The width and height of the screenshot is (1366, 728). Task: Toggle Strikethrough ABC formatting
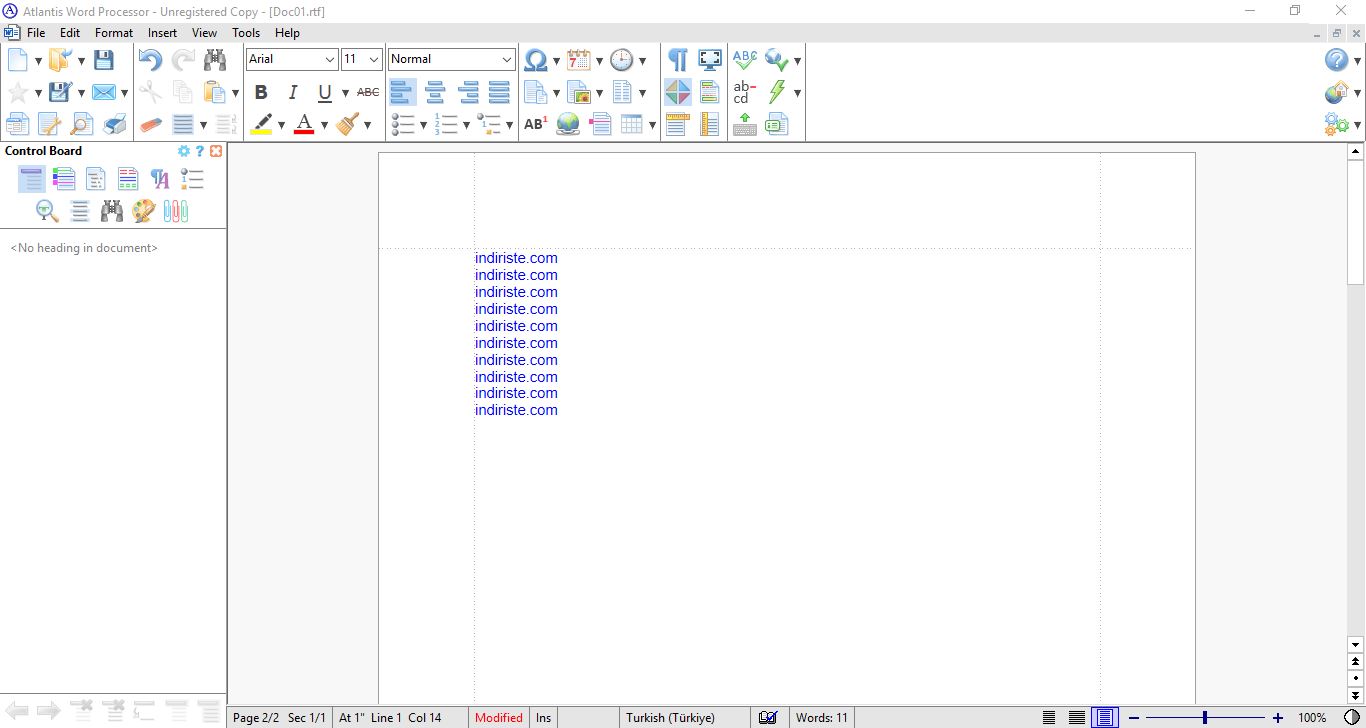pos(368,92)
